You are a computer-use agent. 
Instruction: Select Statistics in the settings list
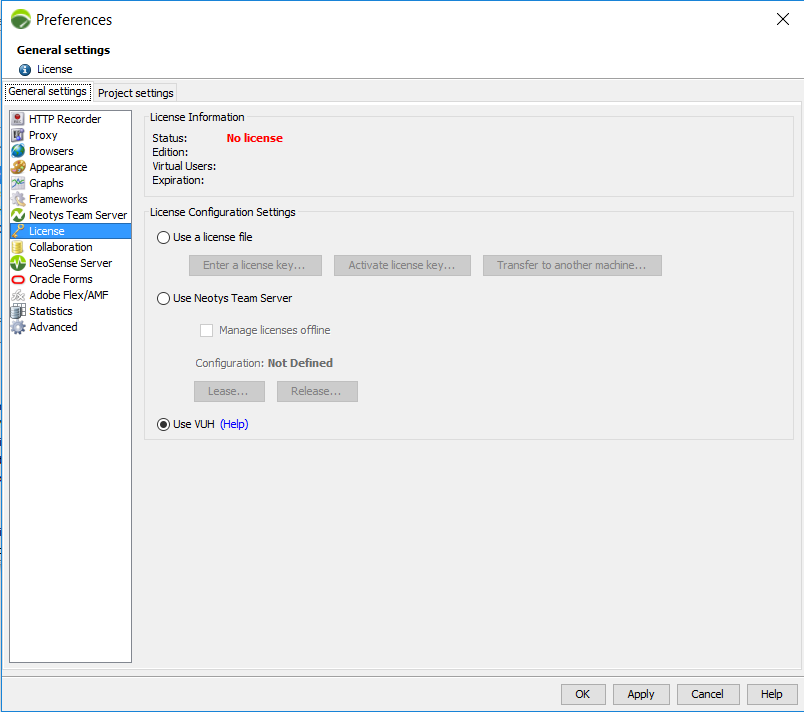[50, 311]
